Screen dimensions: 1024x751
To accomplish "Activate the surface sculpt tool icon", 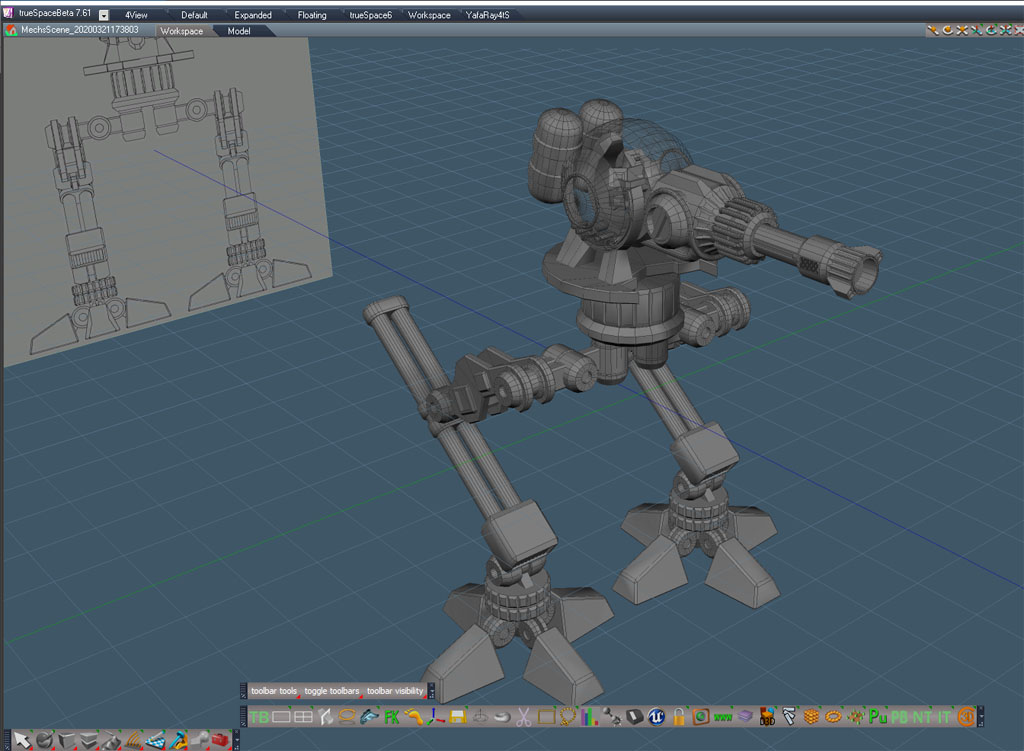I will point(110,740).
